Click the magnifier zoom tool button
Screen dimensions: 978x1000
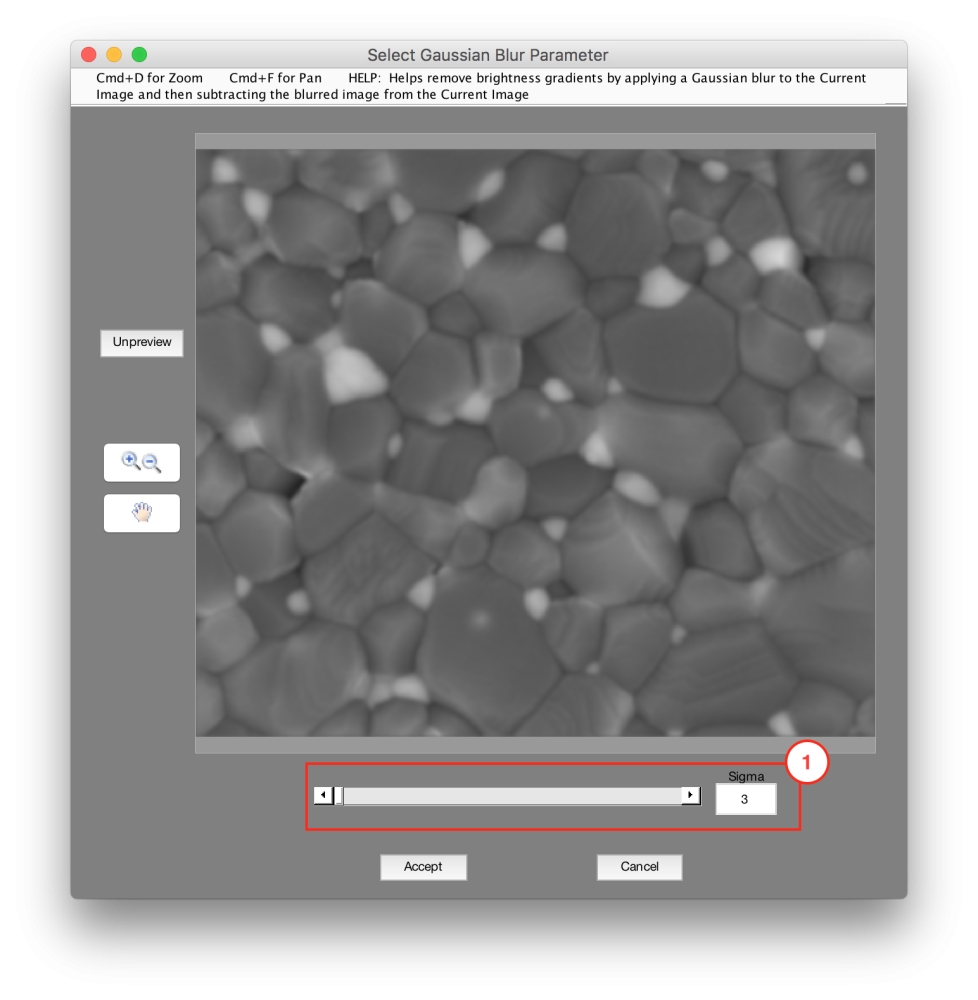click(141, 462)
